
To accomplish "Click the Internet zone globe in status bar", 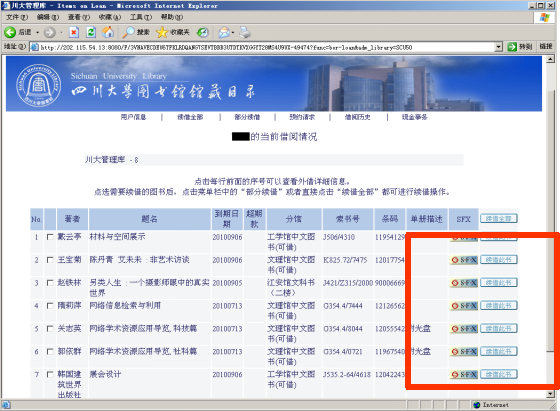I will pos(476,405).
